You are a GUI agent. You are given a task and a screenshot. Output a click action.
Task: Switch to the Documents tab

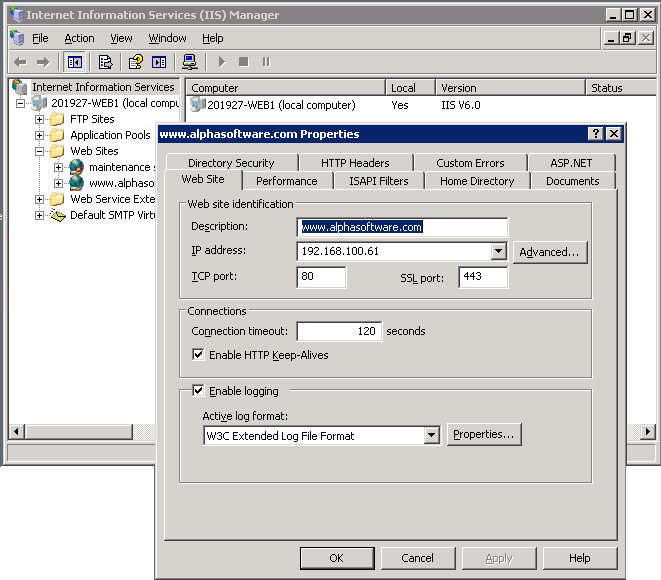click(x=572, y=181)
